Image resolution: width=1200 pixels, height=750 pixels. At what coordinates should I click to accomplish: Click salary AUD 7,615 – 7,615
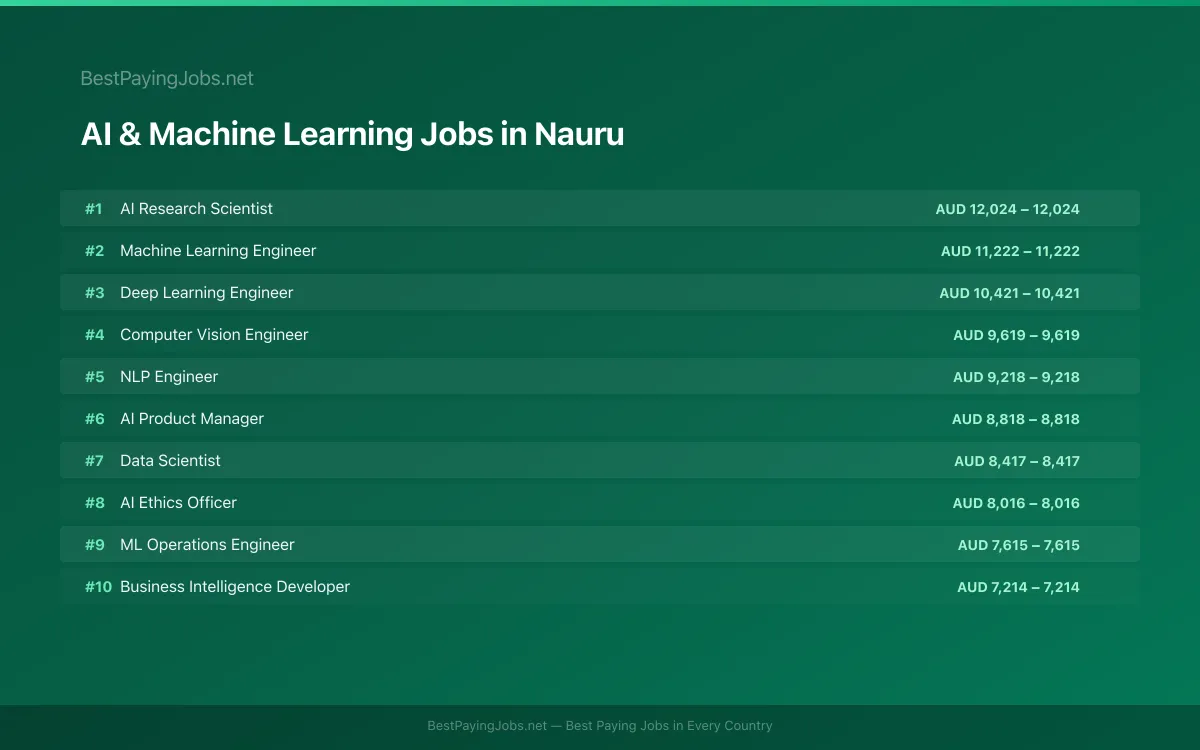tap(1019, 545)
